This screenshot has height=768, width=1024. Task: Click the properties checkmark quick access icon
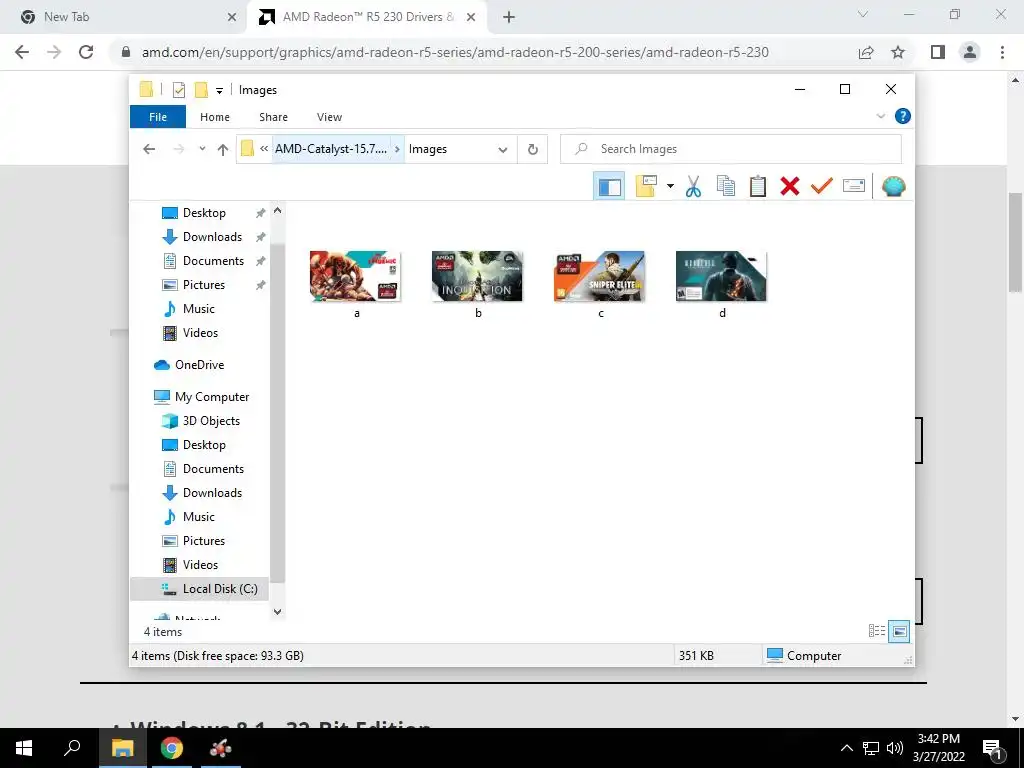pyautogui.click(x=178, y=90)
